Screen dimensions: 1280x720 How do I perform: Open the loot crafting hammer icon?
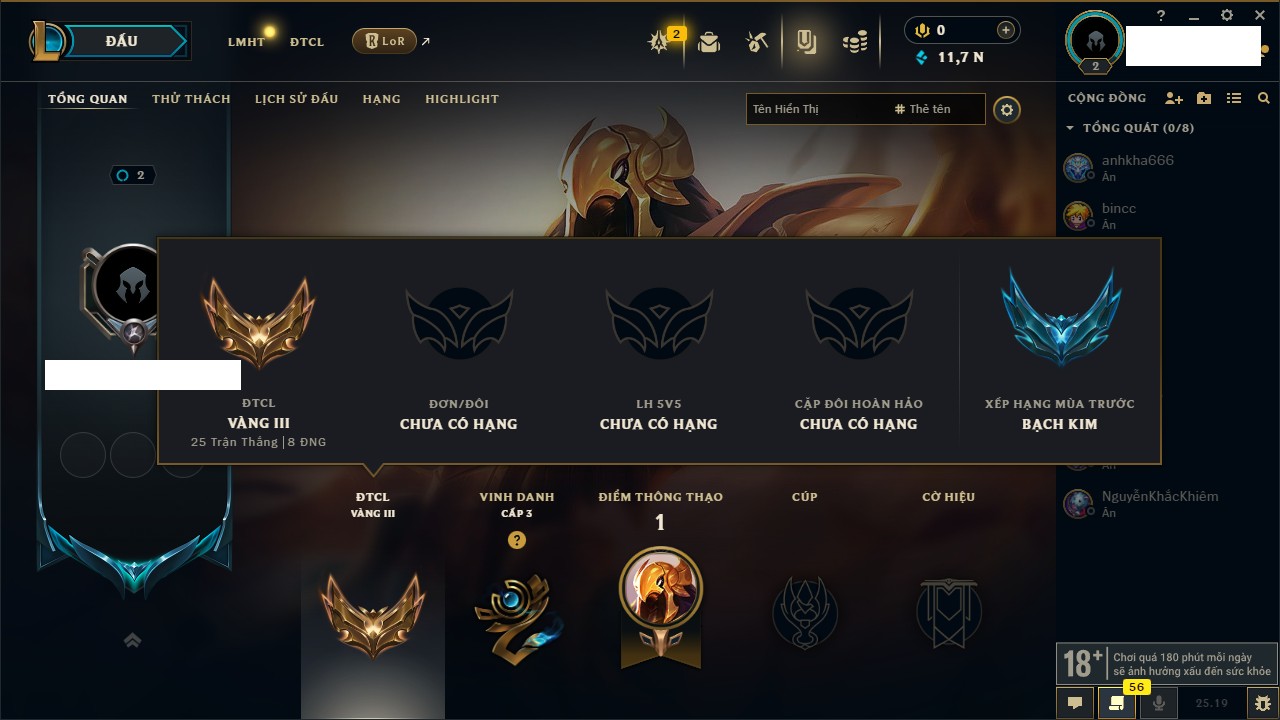(x=757, y=41)
